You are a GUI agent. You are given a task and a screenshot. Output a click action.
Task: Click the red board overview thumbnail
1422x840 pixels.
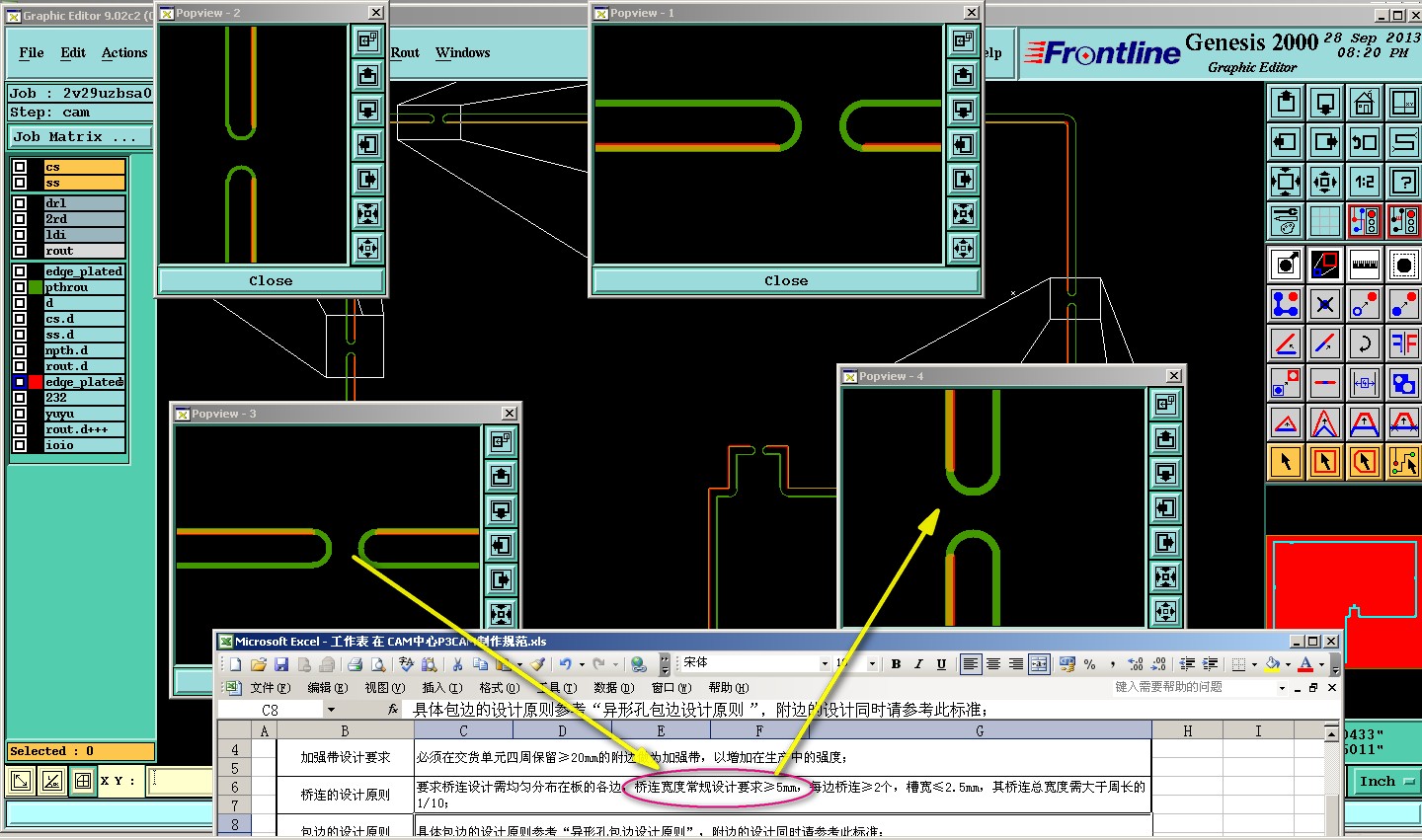click(1344, 600)
